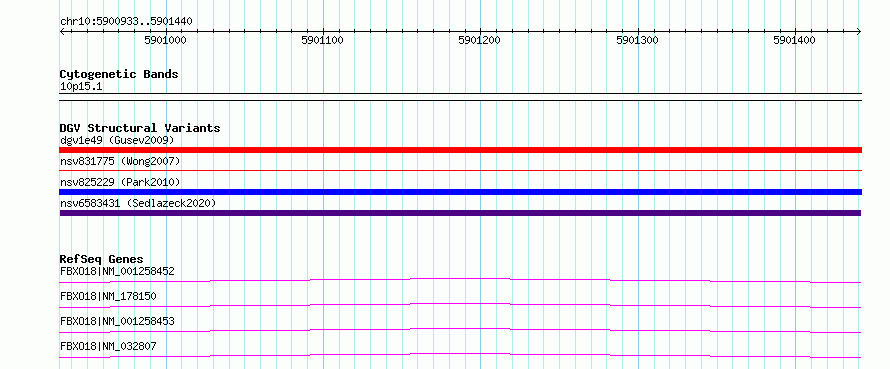Click the left arrow end of ruler
890x369 pixels.
coord(62,32)
